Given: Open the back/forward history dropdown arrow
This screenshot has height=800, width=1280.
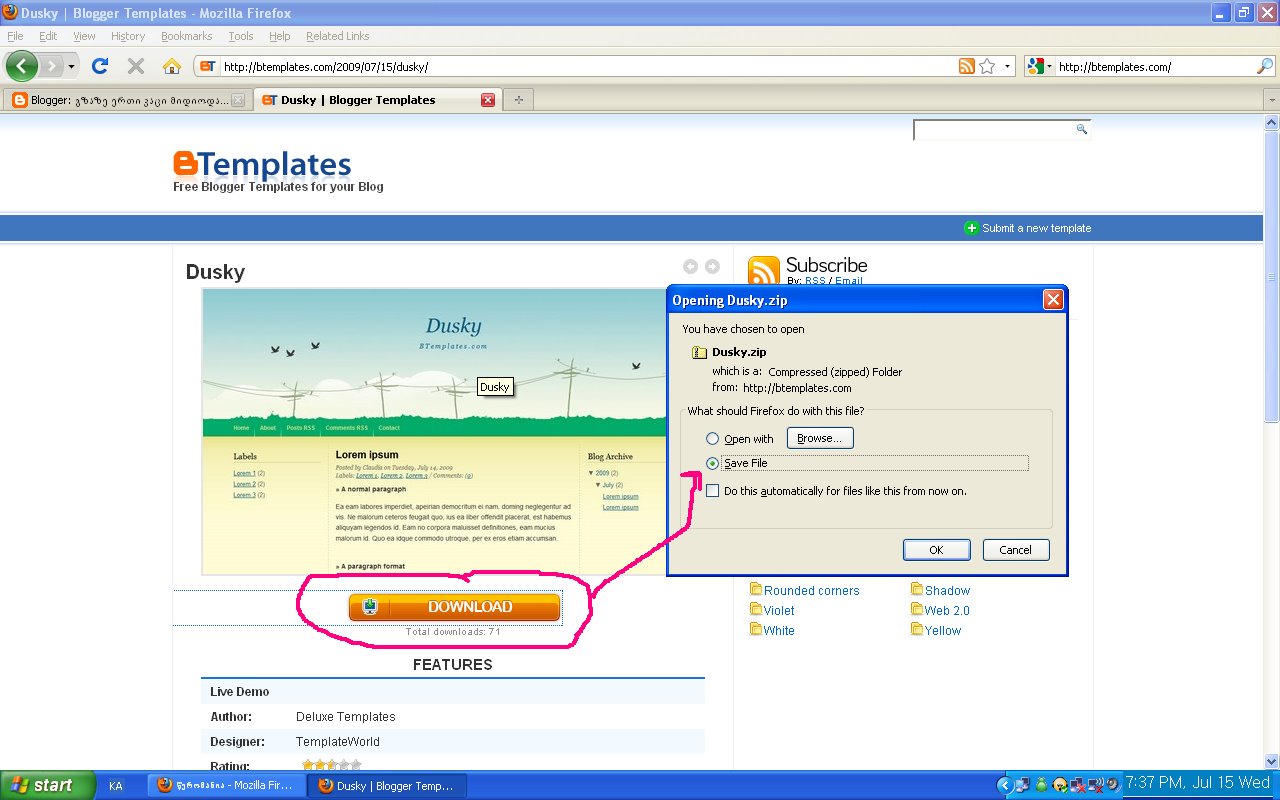Looking at the screenshot, I should click(71, 66).
